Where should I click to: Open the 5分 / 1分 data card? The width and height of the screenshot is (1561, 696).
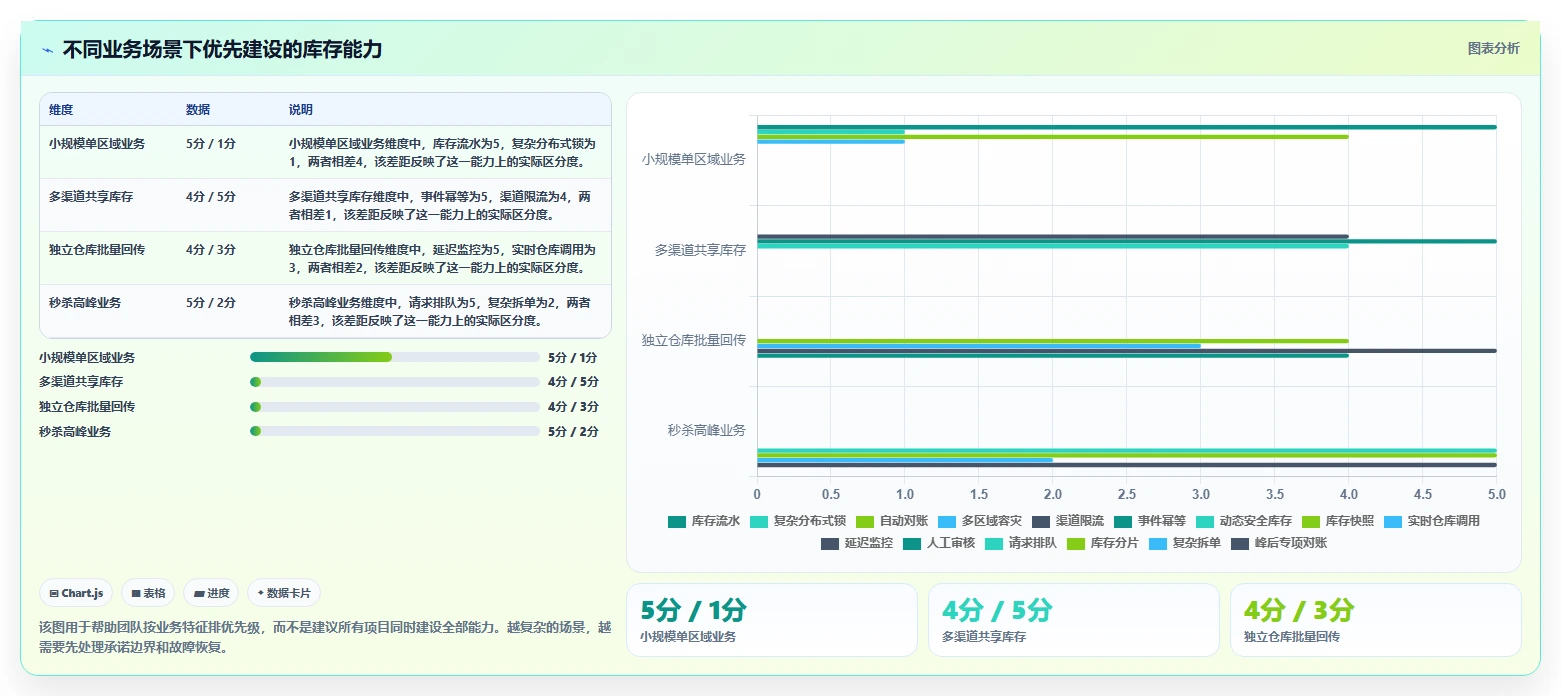pos(771,620)
